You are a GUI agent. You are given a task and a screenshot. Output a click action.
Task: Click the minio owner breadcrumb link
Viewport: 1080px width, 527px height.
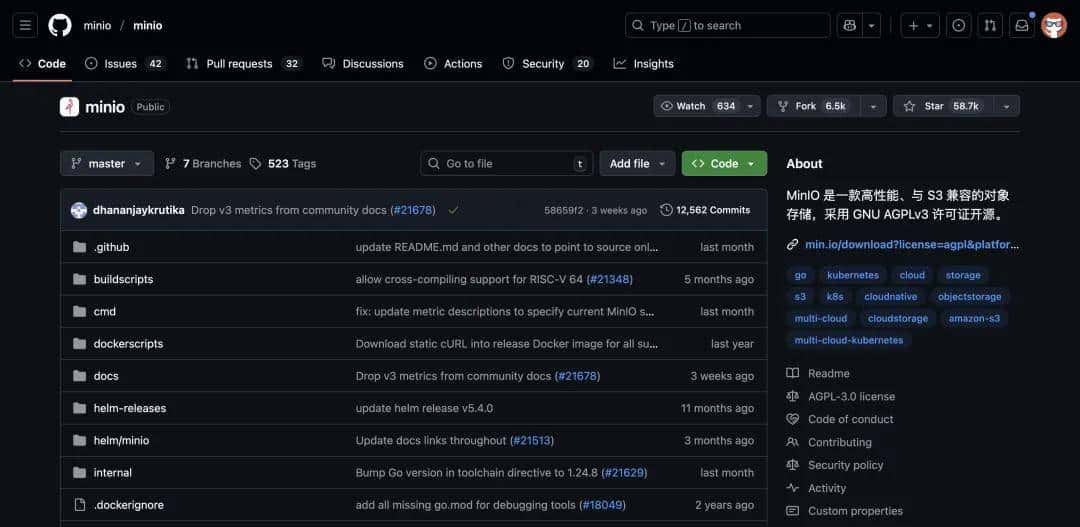(x=97, y=25)
